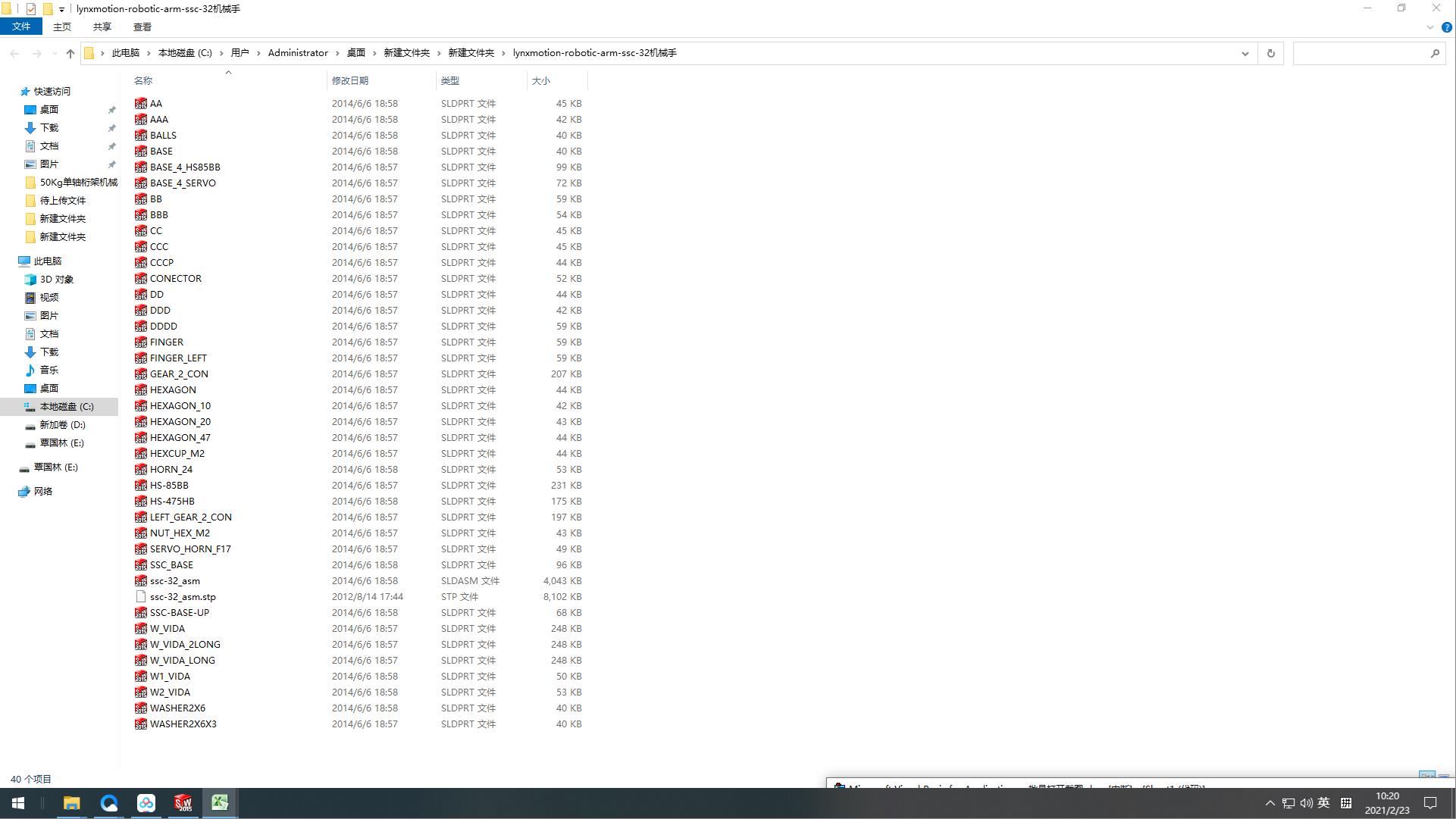The image size is (1456, 819).
Task: Select 新加卷 (D:) drive in navigation pane
Action: pyautogui.click(x=62, y=425)
